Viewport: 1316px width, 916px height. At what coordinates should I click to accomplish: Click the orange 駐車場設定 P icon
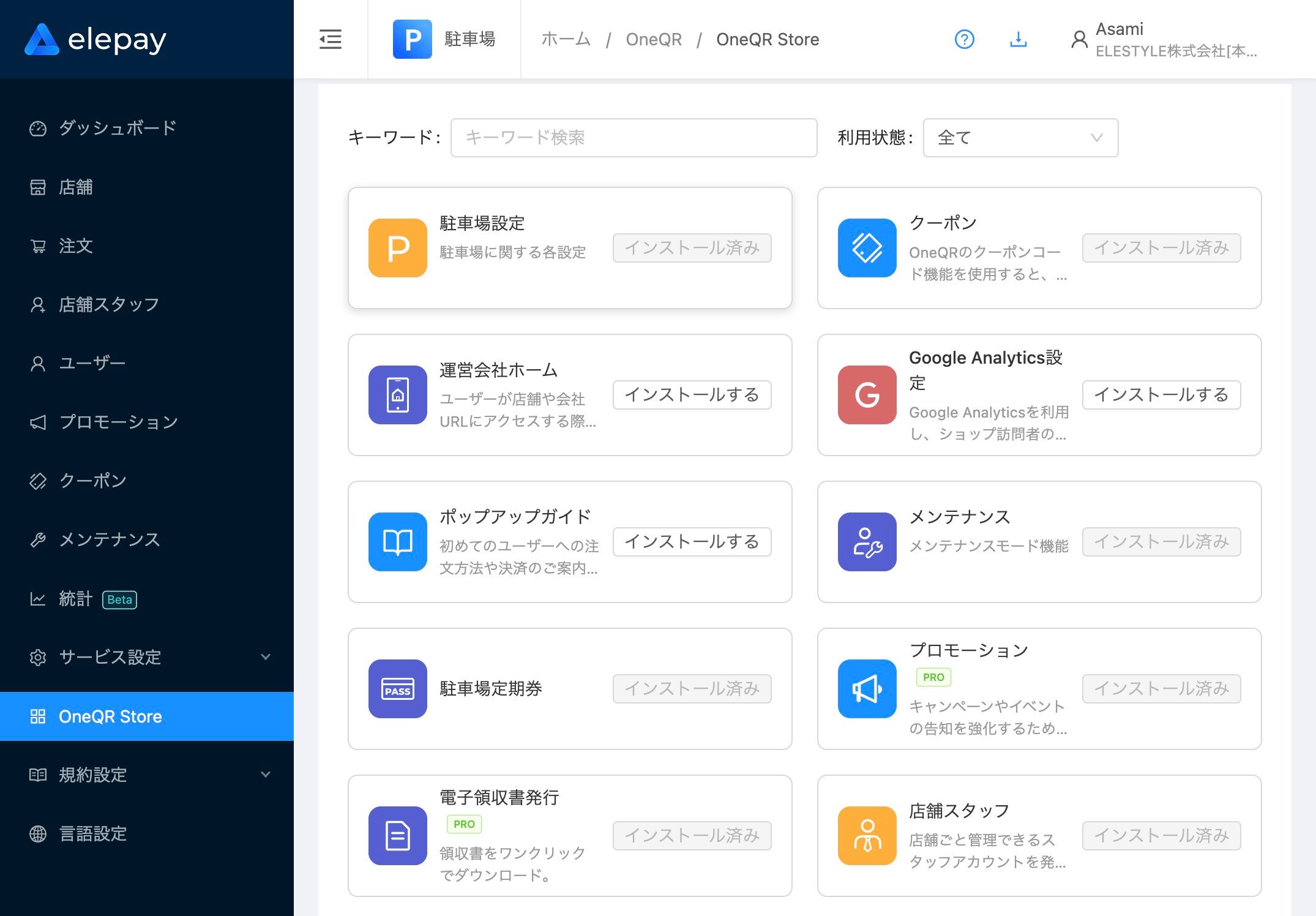(398, 248)
